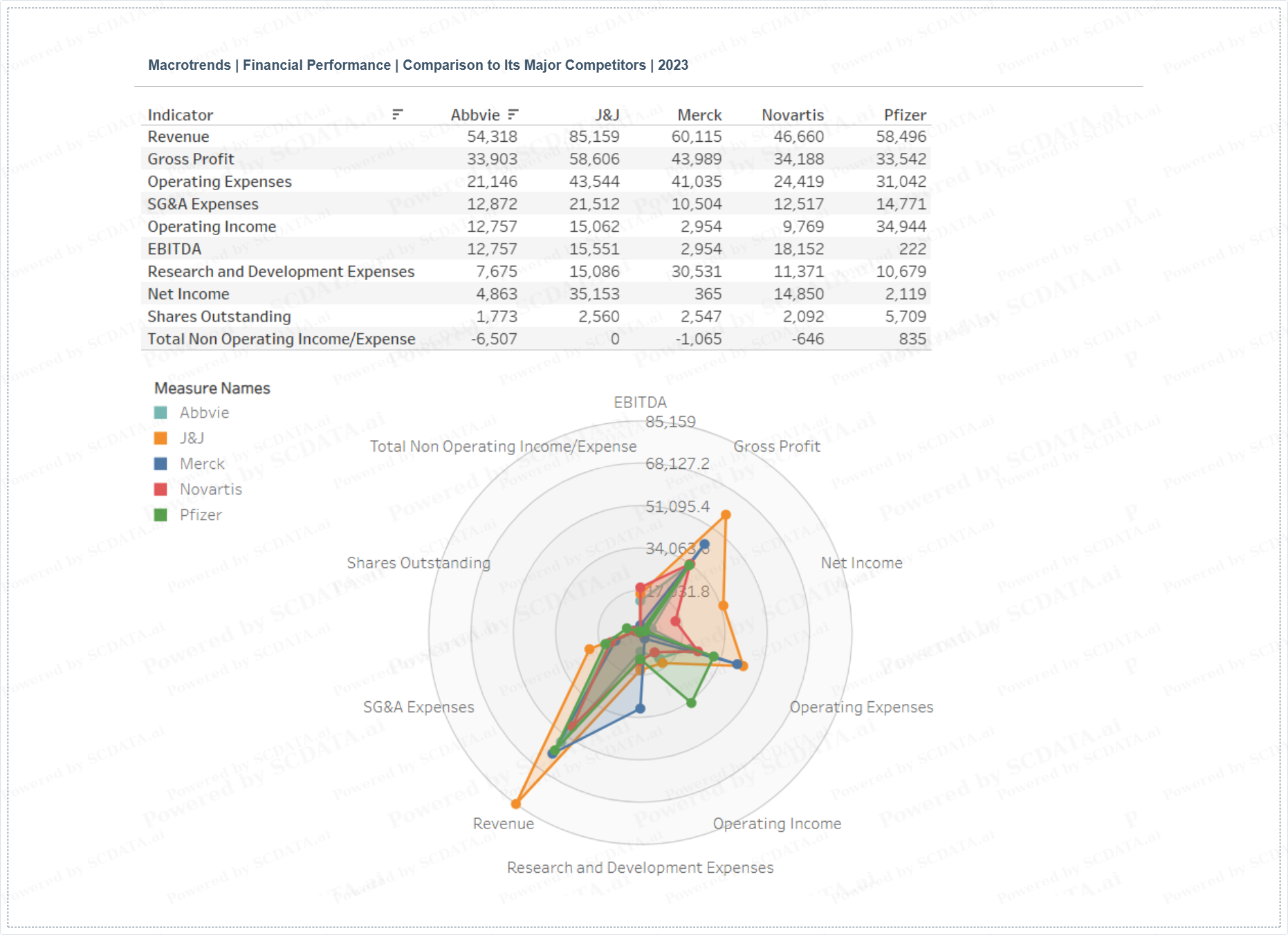1288x935 pixels.
Task: Select the J&J column header in table
Action: tap(607, 115)
